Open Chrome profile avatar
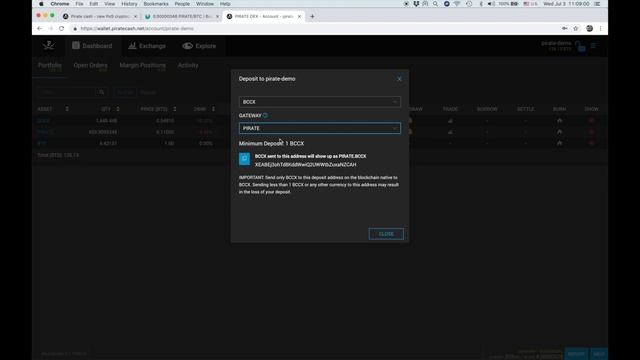The width and height of the screenshot is (640, 360). pyautogui.click(x=589, y=29)
